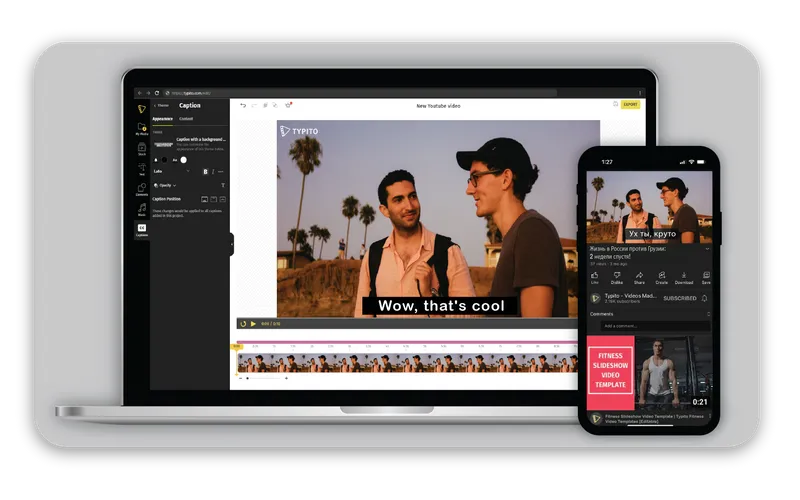Export the video
Viewport: 800px width, 500px height.
[631, 104]
